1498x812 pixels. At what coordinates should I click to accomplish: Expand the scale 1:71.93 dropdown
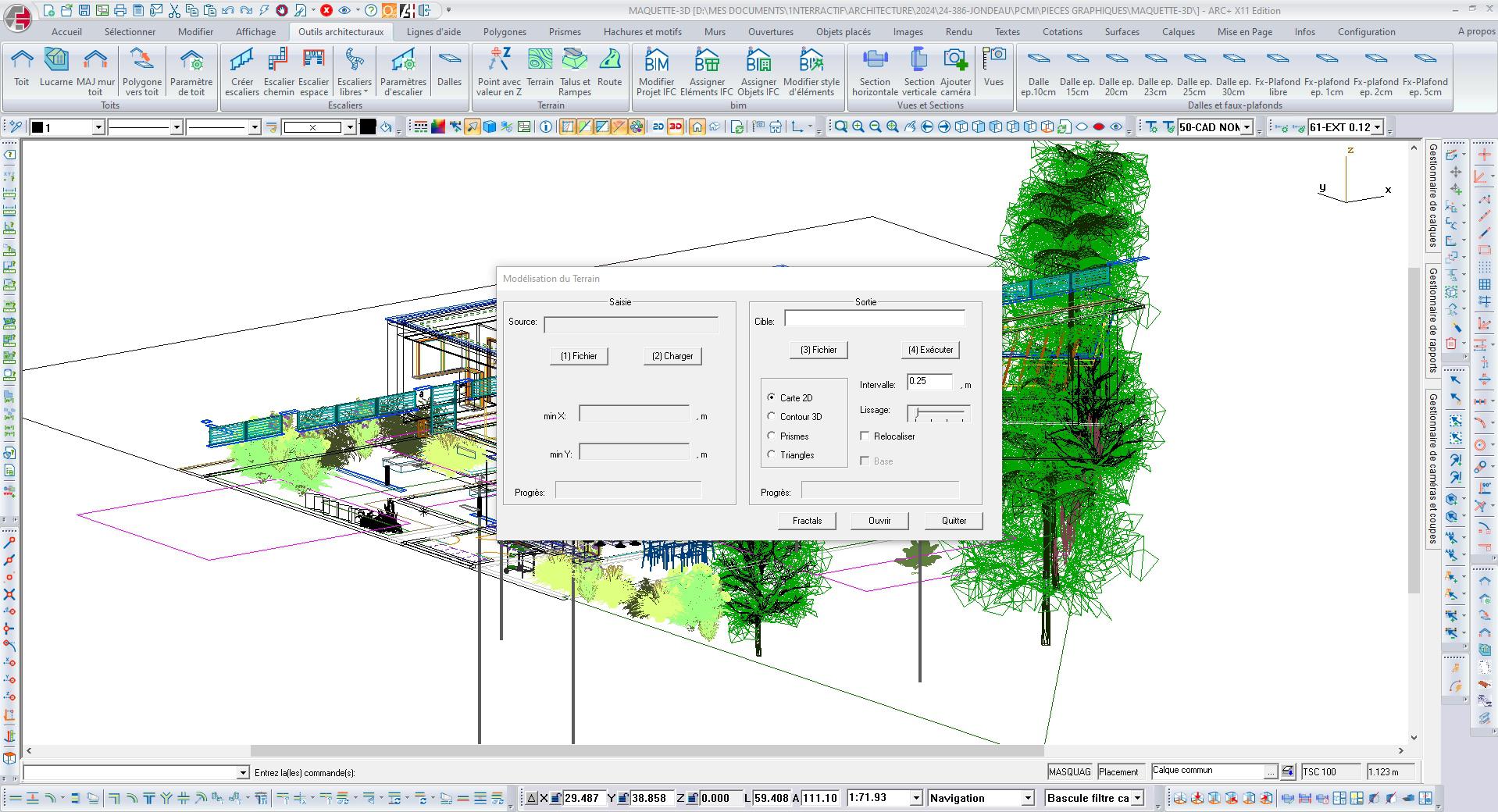(x=916, y=798)
